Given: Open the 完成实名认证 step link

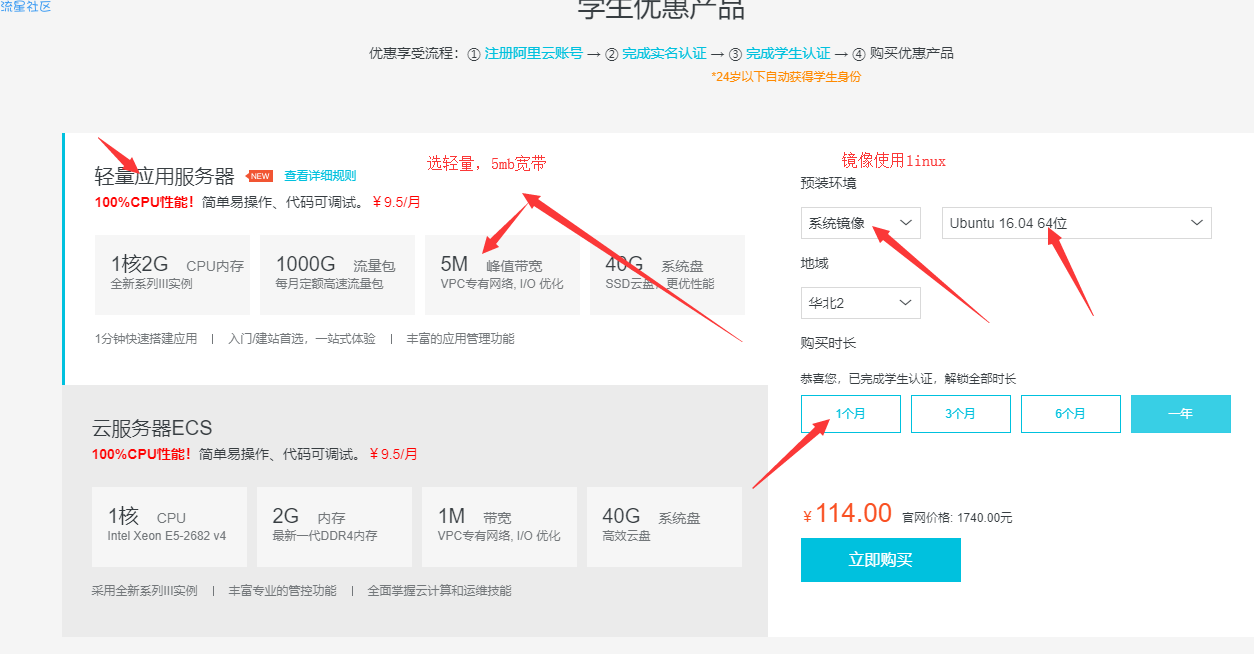Looking at the screenshot, I should coord(664,54).
